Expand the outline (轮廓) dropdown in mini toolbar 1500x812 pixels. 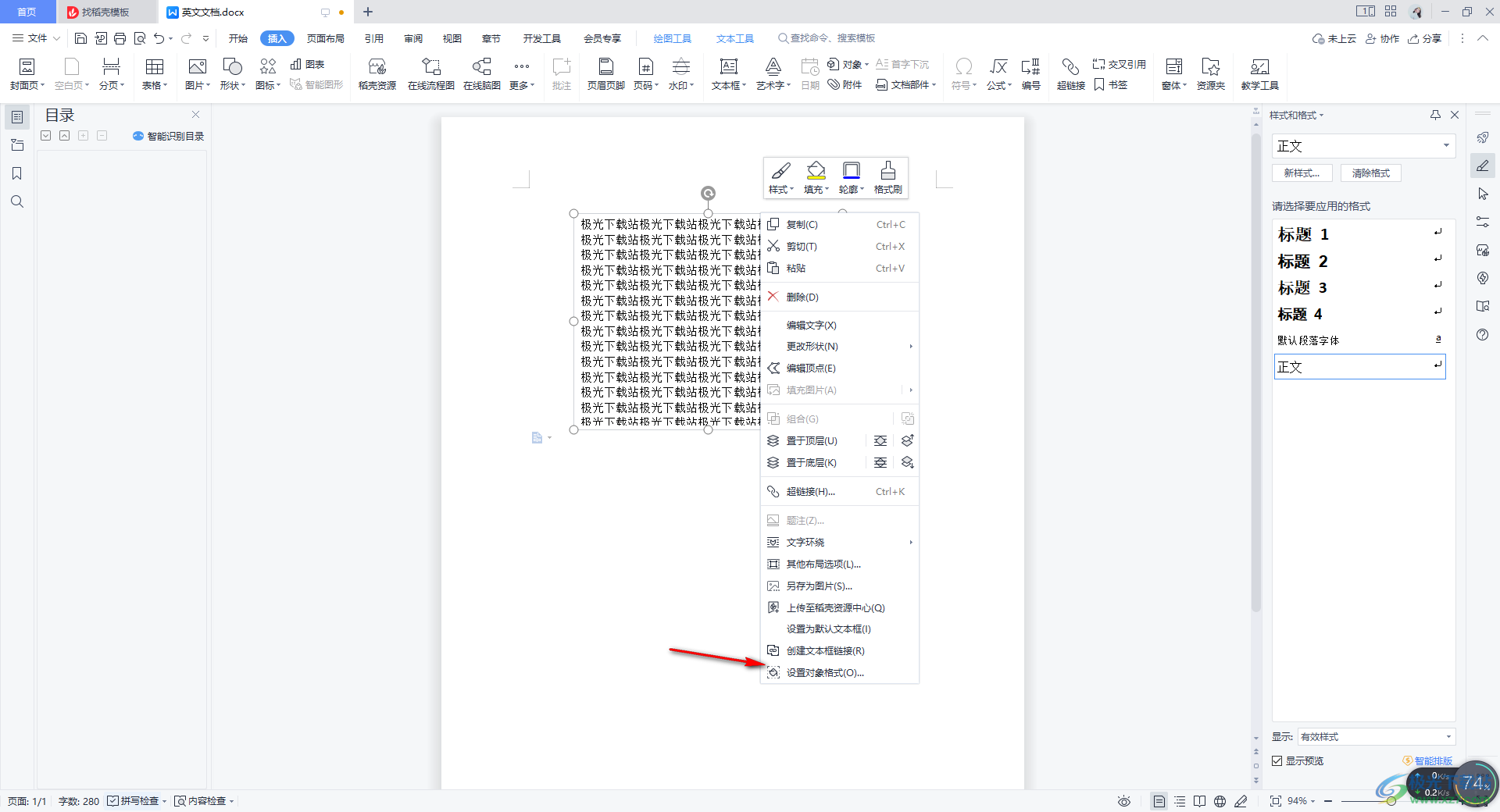[x=862, y=189]
